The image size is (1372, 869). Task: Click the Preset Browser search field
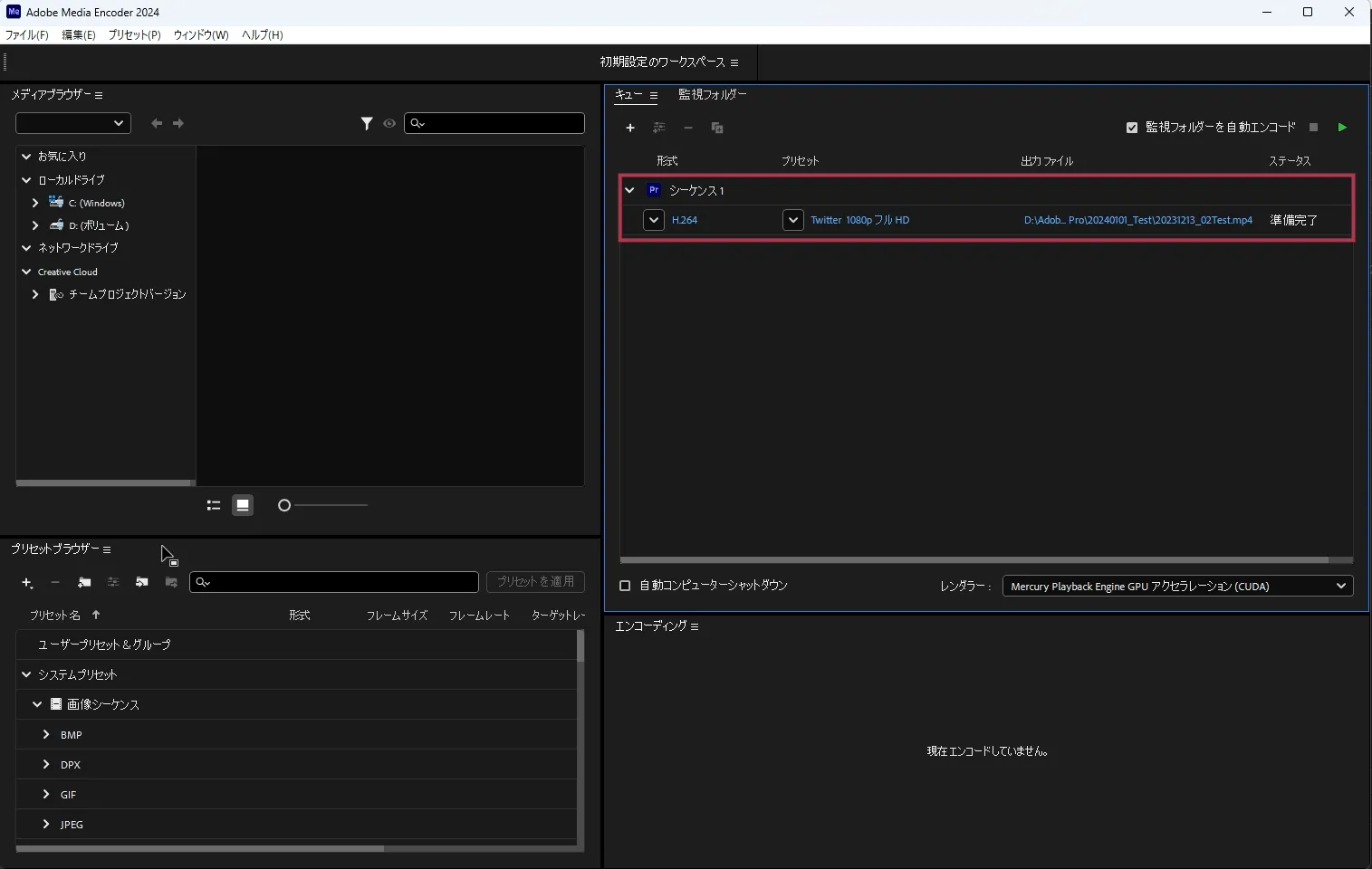pyautogui.click(x=334, y=582)
